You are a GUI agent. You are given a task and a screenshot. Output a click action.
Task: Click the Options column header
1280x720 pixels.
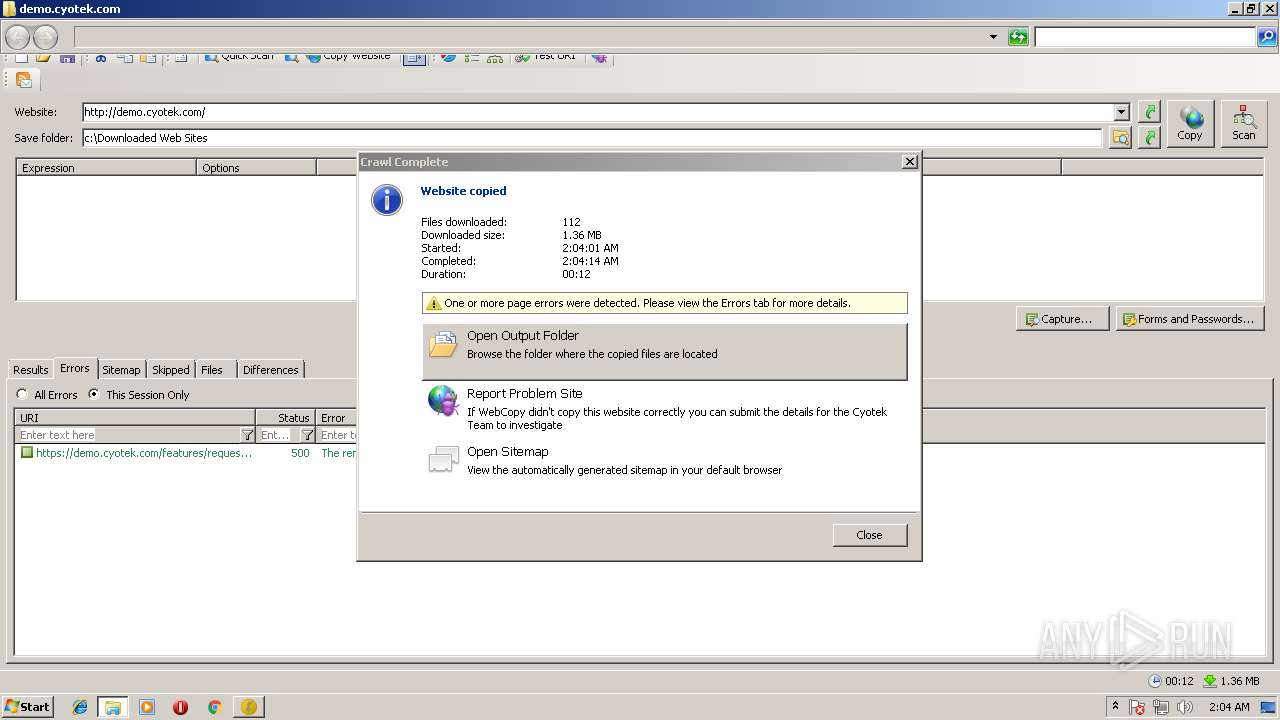[x=256, y=167]
